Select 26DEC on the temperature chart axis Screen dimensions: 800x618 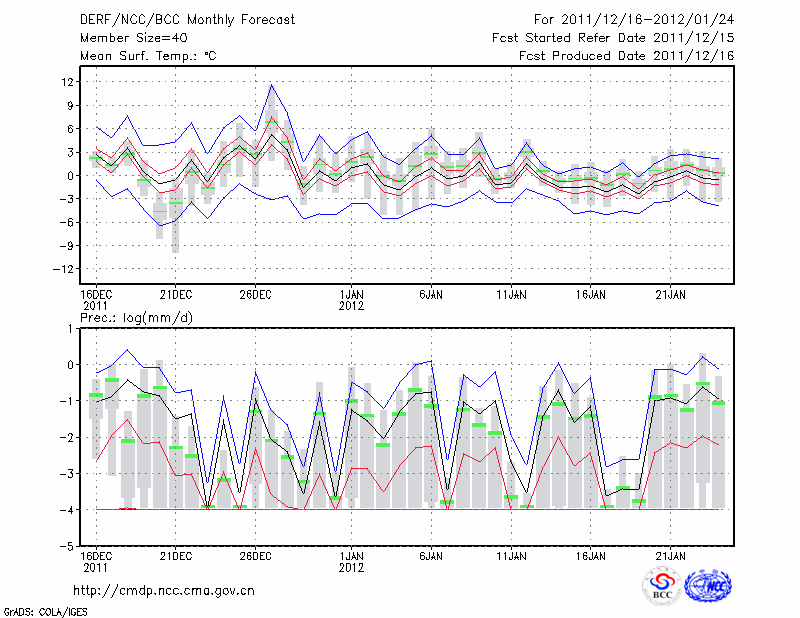pos(255,295)
